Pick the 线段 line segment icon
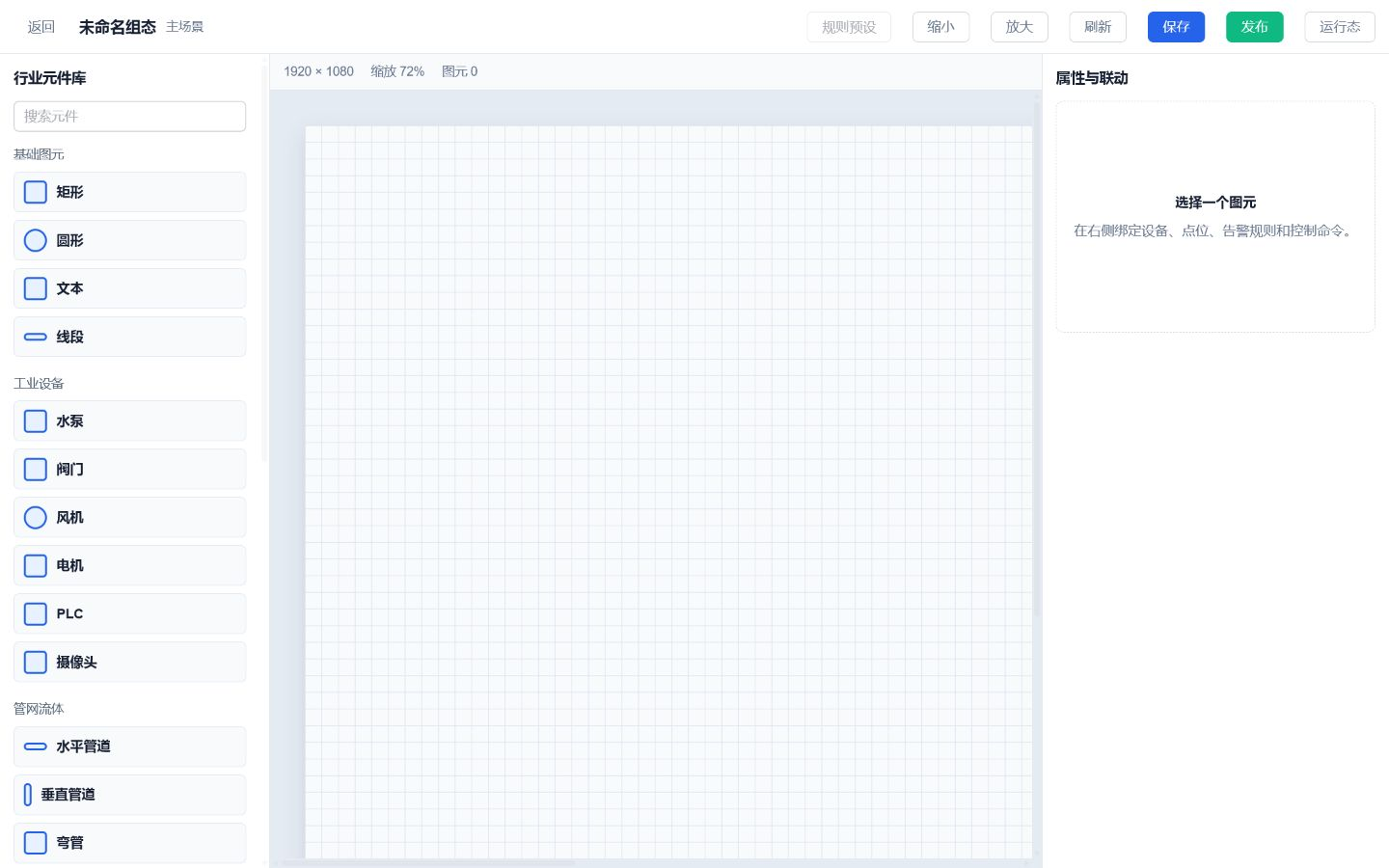Viewport: 1389px width, 868px height. coord(36,337)
